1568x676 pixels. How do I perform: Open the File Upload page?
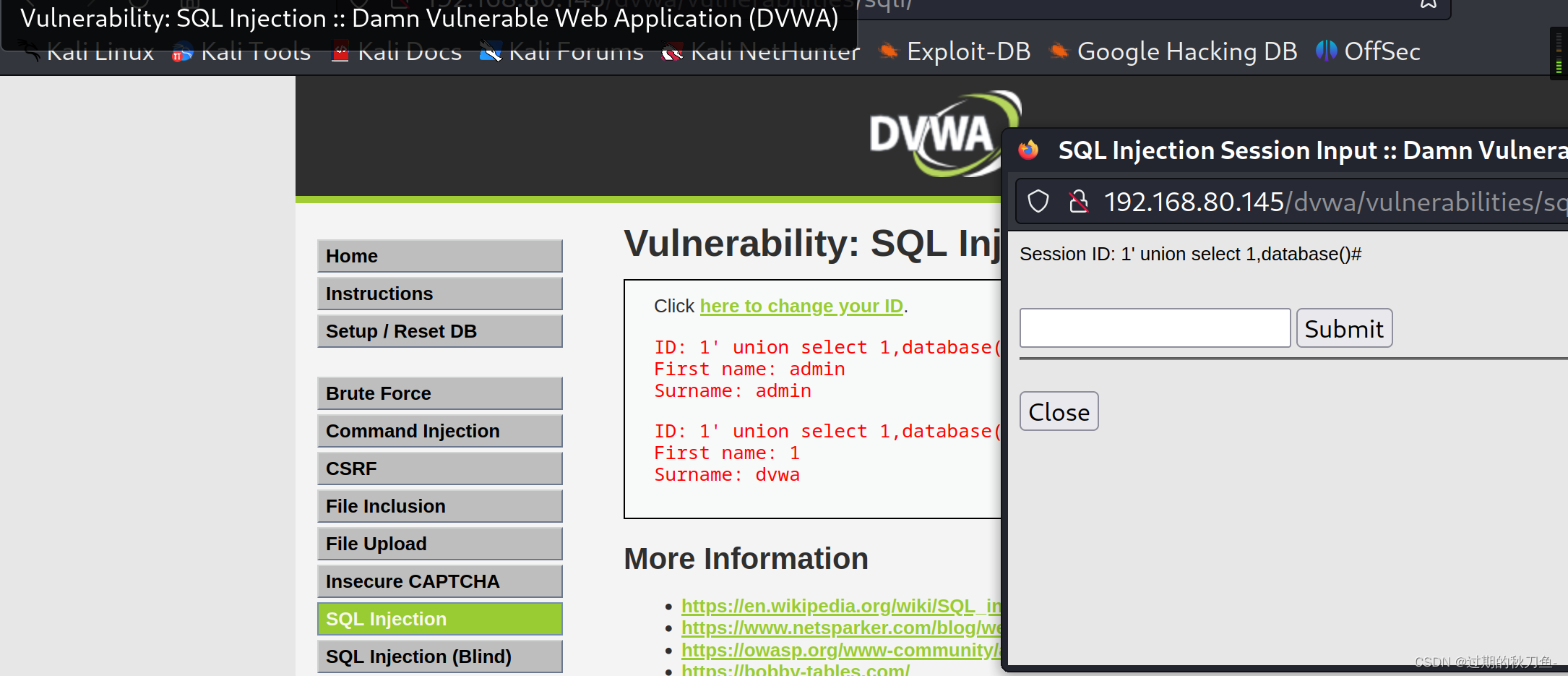(x=439, y=544)
